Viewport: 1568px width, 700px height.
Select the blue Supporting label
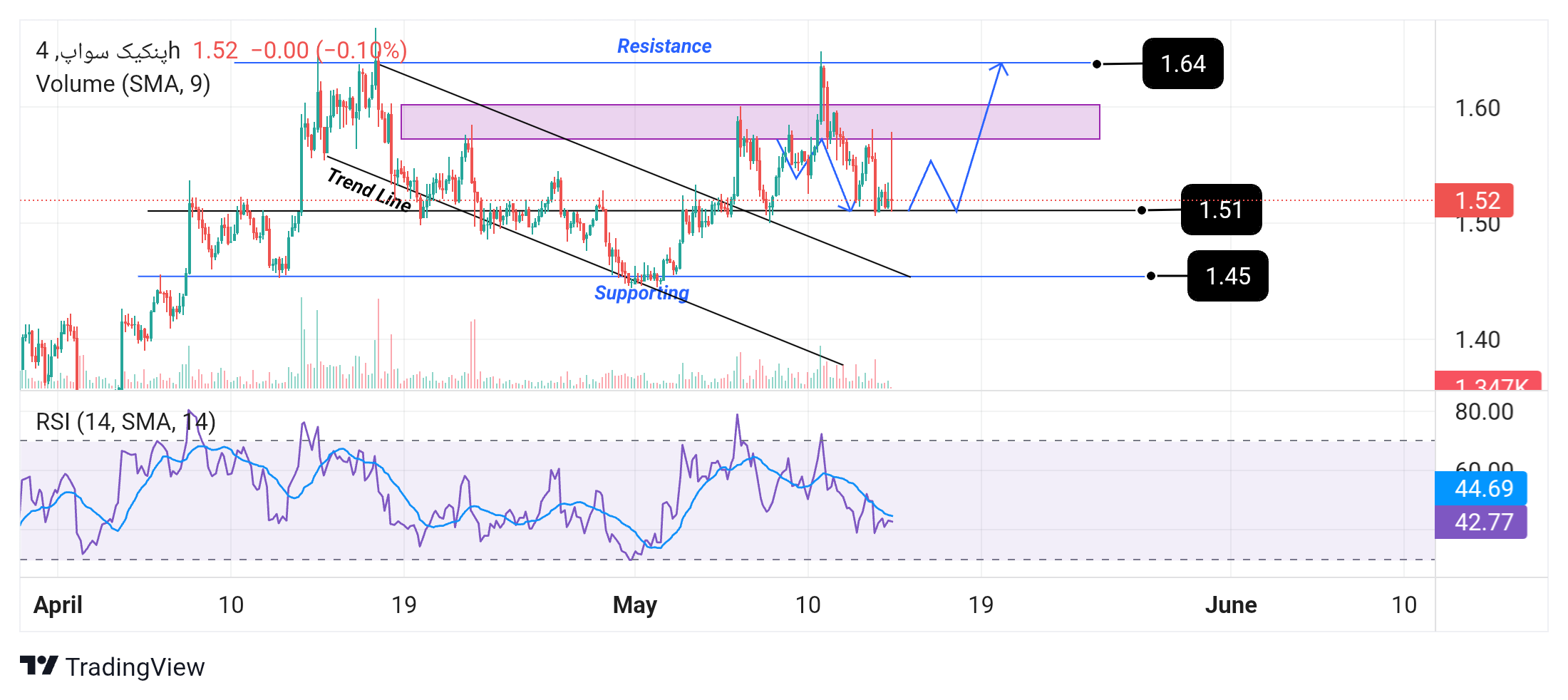[641, 293]
